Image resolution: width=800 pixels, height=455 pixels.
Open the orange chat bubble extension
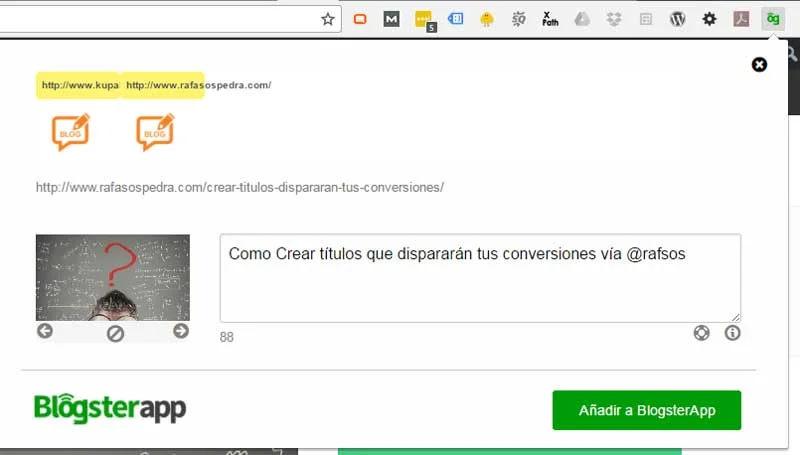point(360,19)
